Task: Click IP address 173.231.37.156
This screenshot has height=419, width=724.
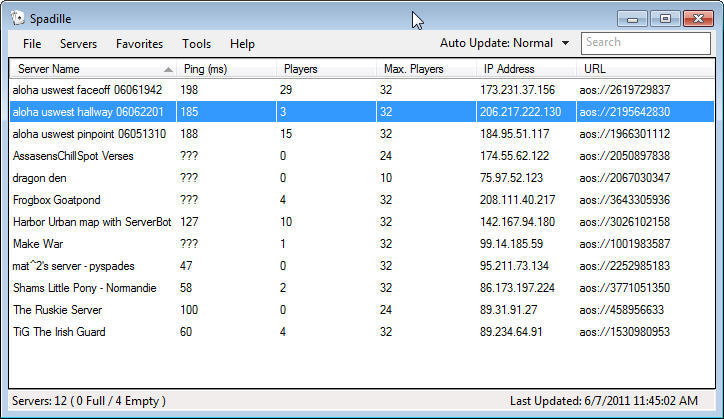Action: [x=517, y=90]
